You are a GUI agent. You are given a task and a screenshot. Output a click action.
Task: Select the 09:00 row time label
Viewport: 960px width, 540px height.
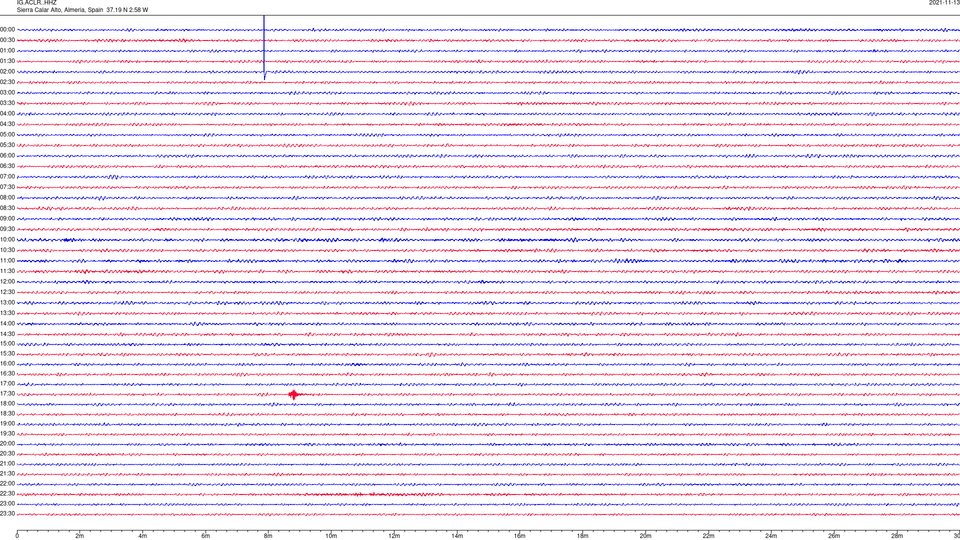point(7,218)
